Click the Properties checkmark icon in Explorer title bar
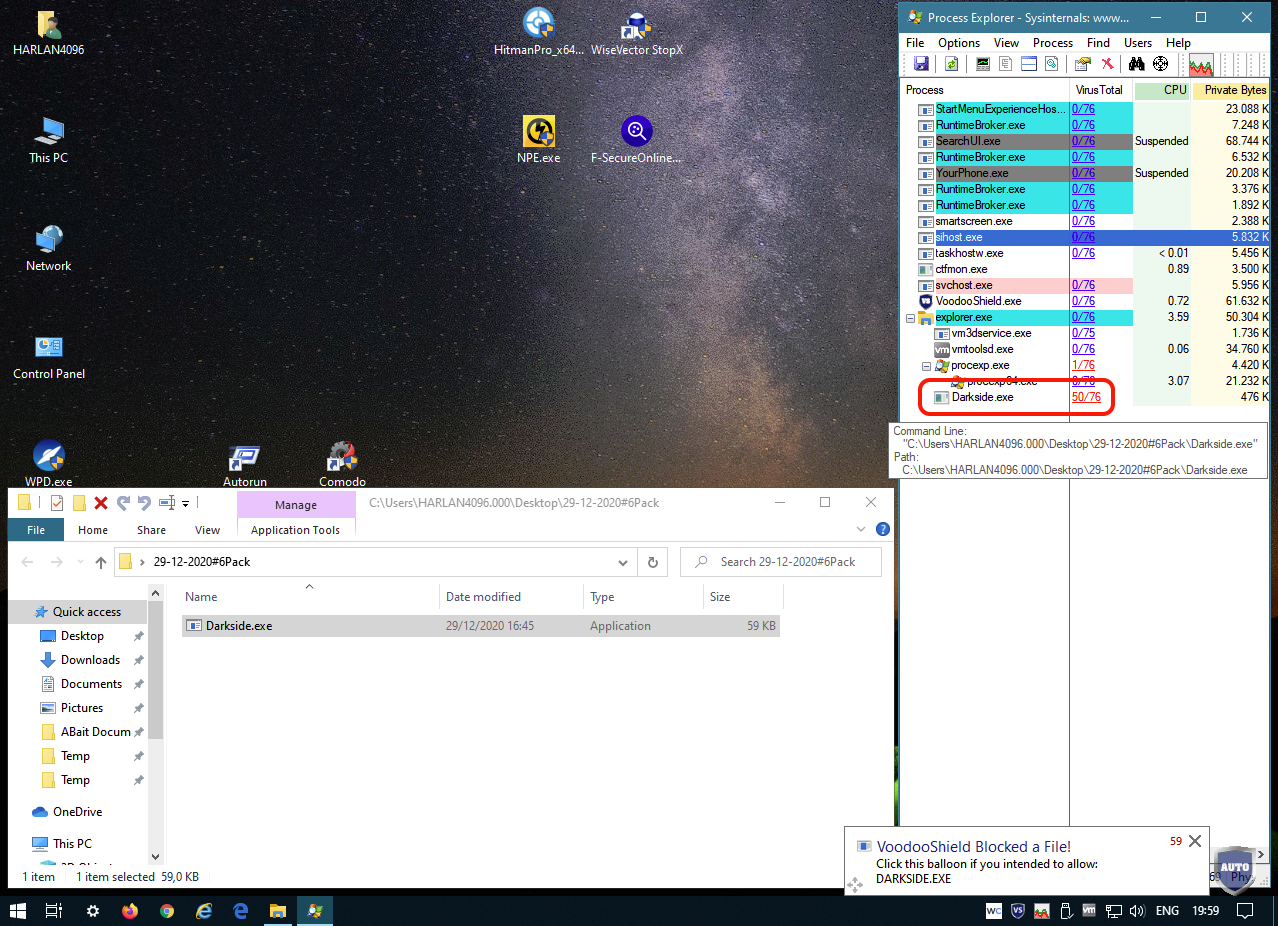Image resolution: width=1278 pixels, height=926 pixels. coord(57,503)
